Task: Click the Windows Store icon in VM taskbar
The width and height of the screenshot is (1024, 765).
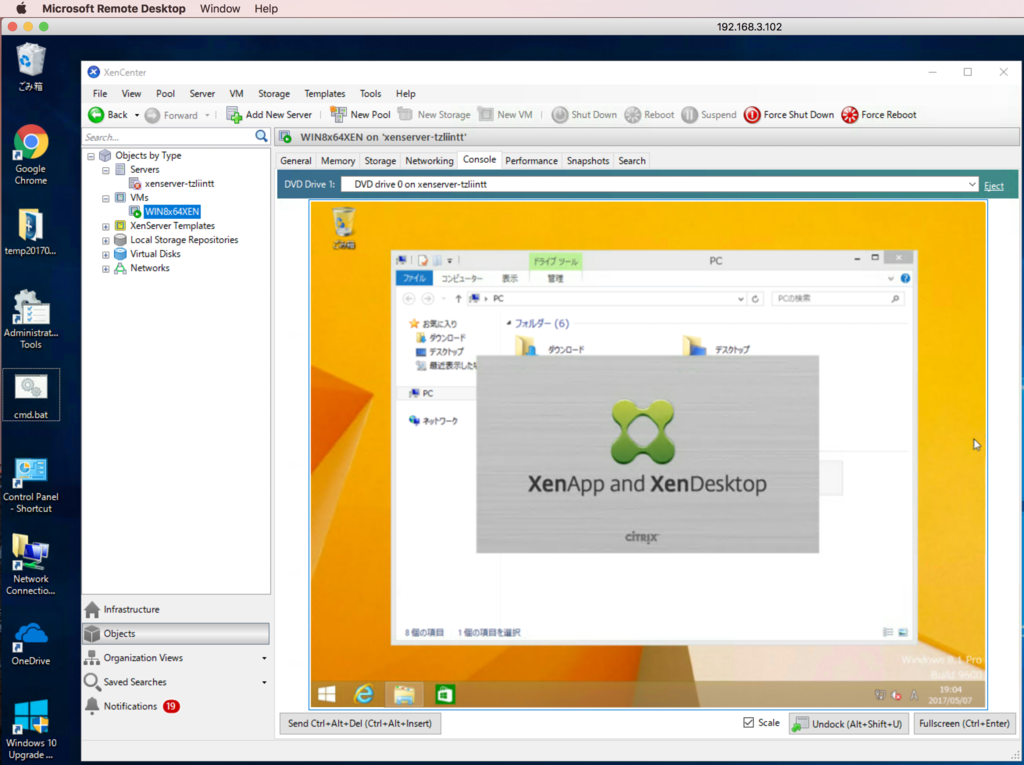Action: tap(445, 694)
